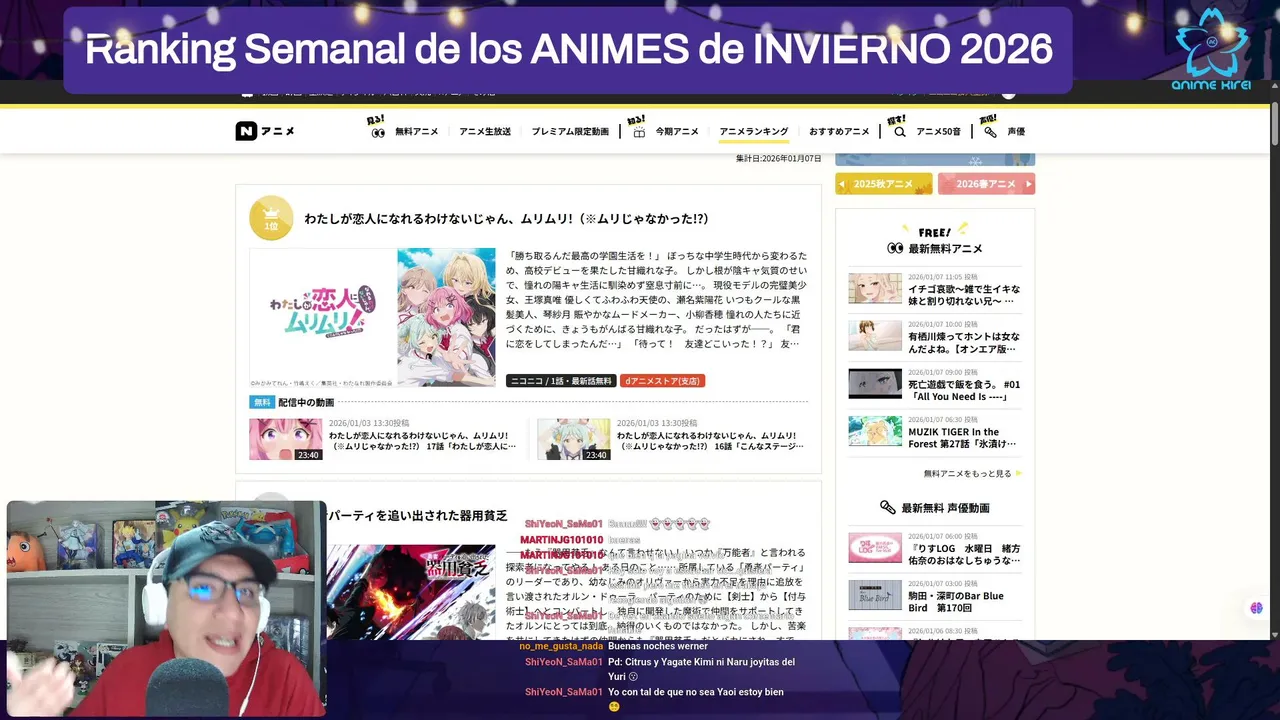The image size is (1280, 720).
Task: Click the eyes icon beside 無料アニメ
Action: (378, 131)
